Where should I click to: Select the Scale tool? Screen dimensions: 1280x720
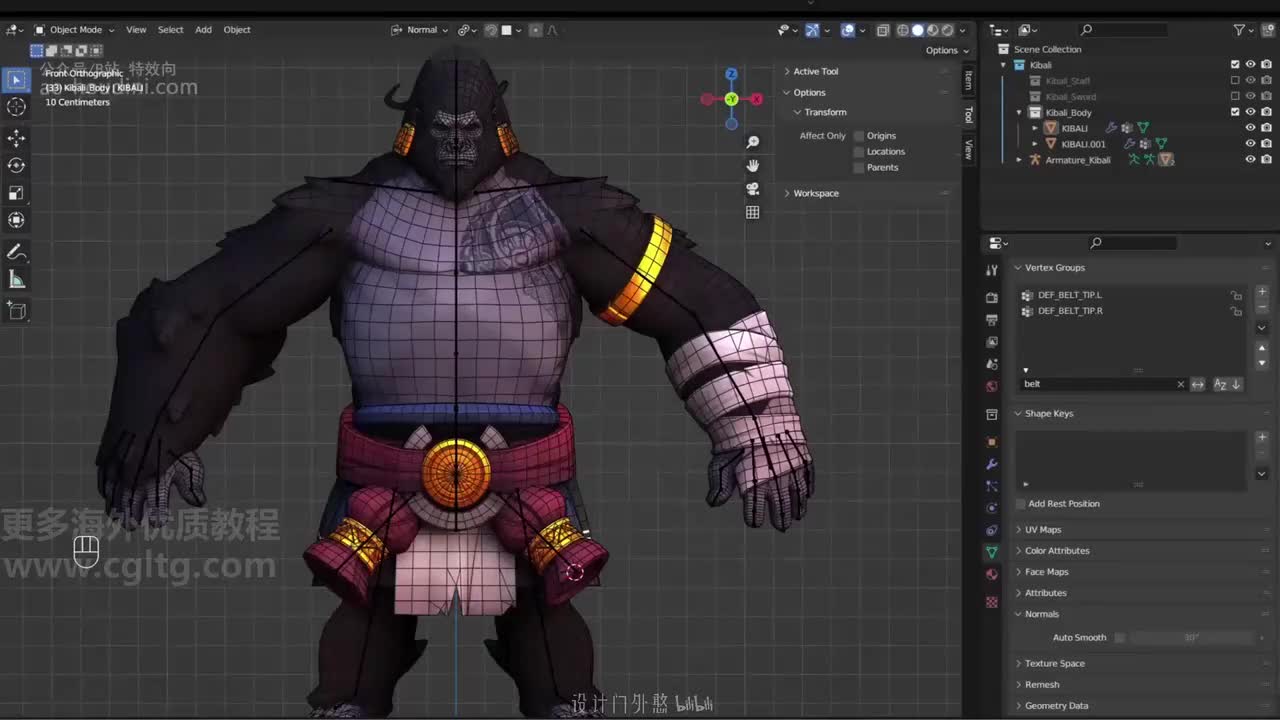point(16,193)
